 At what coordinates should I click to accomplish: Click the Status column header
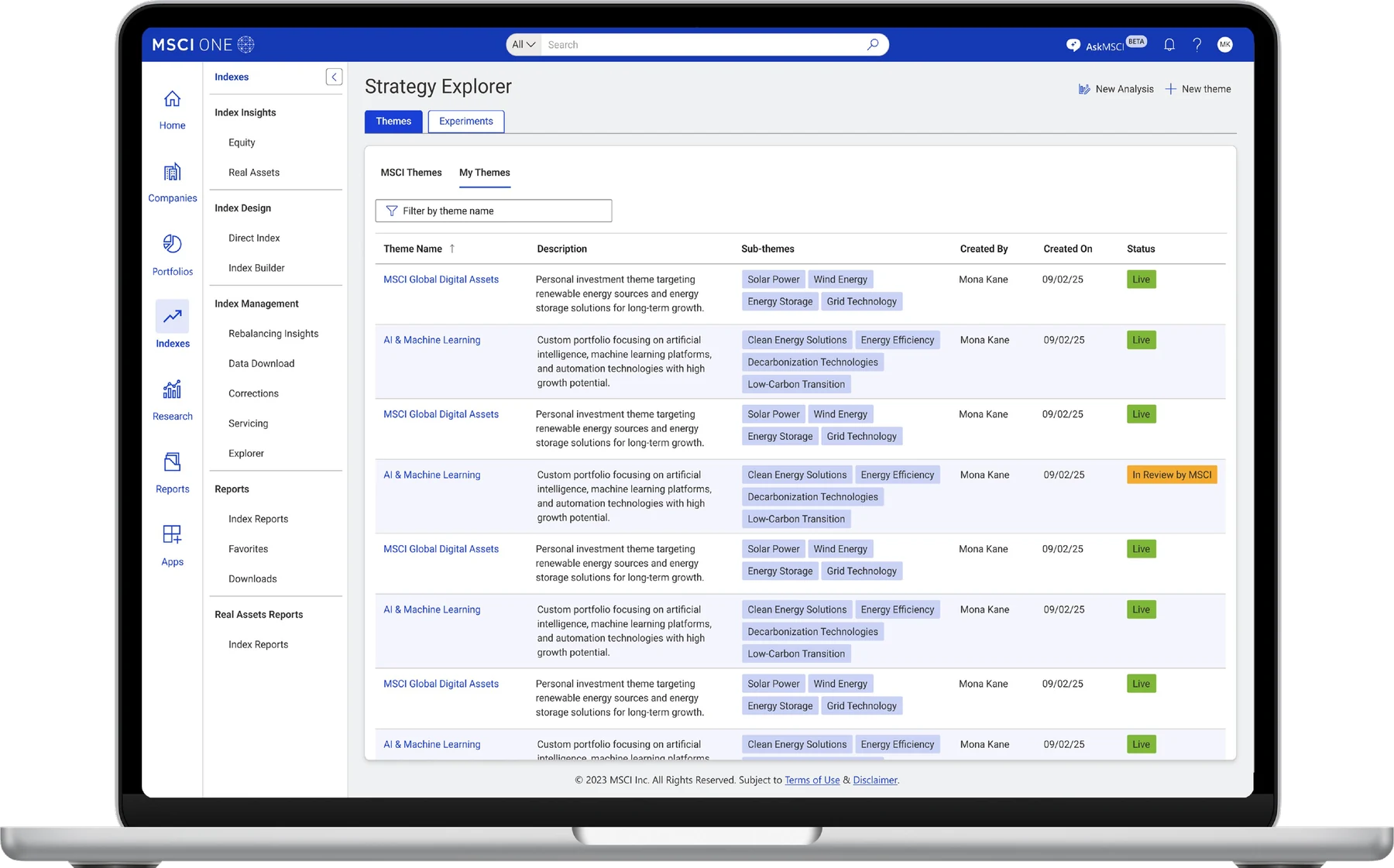pyautogui.click(x=1141, y=249)
